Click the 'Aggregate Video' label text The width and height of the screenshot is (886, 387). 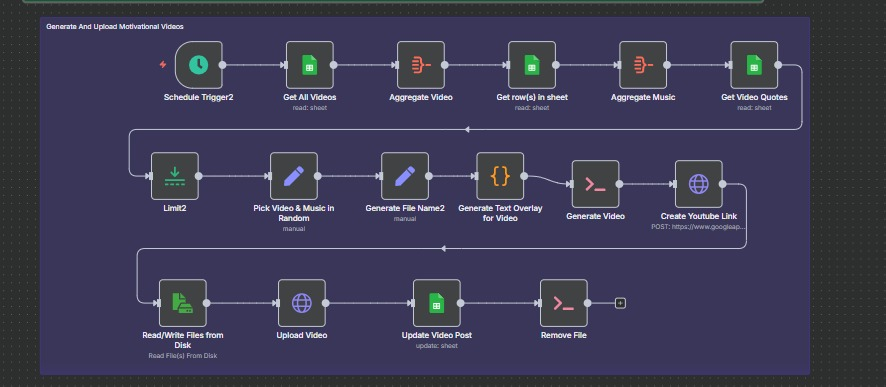click(421, 97)
